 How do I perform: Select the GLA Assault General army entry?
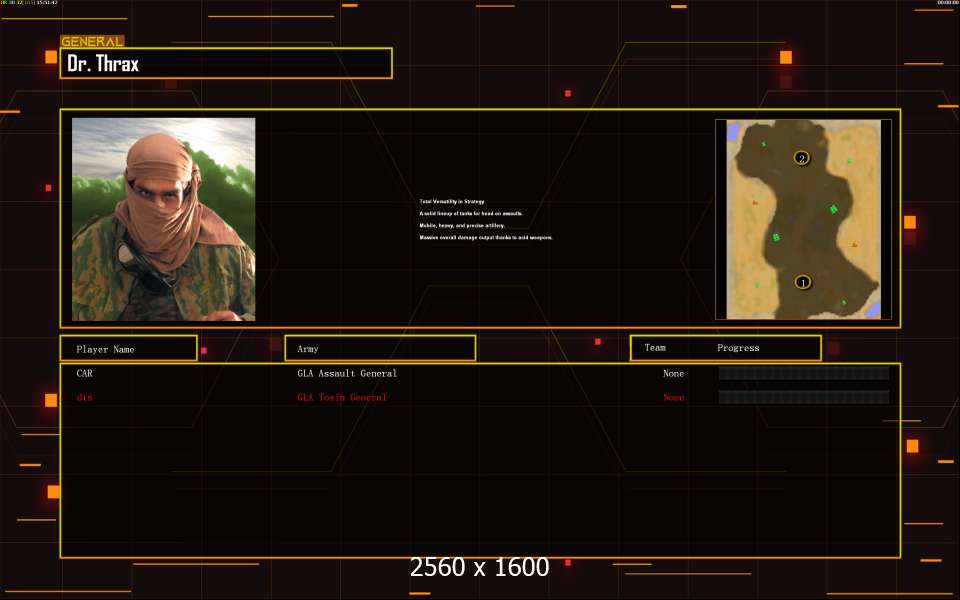pyautogui.click(x=347, y=373)
